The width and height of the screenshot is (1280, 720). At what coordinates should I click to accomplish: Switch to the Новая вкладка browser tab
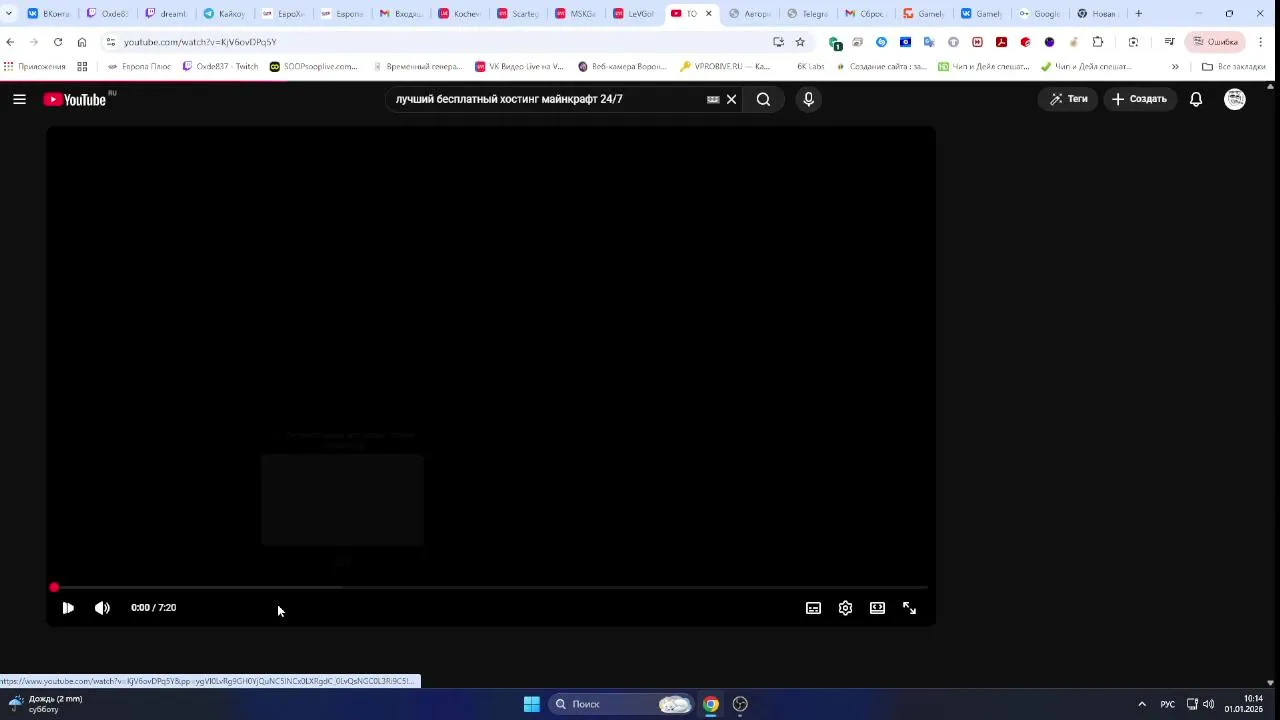pyautogui.click(x=1097, y=14)
